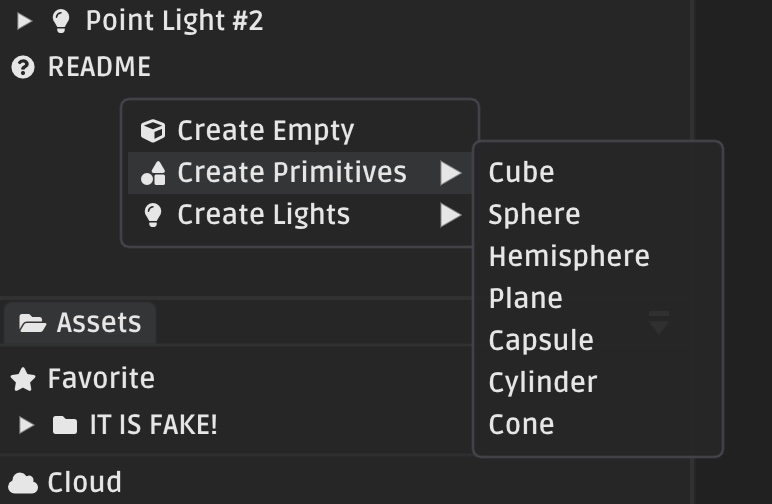
Task: Choose Create Empty from context menu
Action: click(299, 131)
